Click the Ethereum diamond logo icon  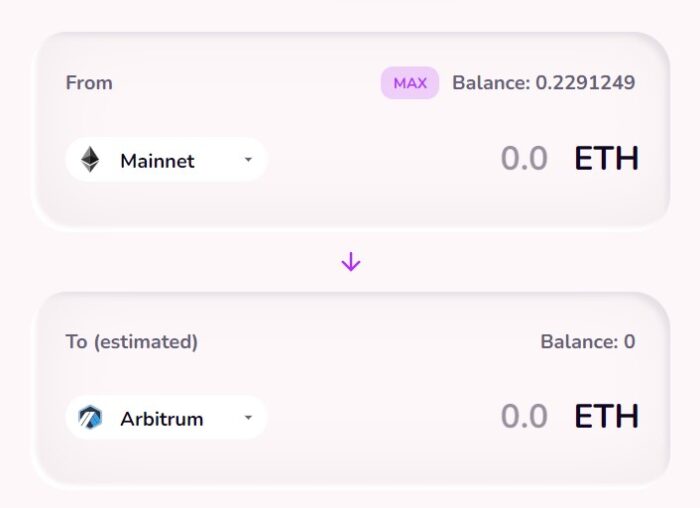pyautogui.click(x=90, y=159)
